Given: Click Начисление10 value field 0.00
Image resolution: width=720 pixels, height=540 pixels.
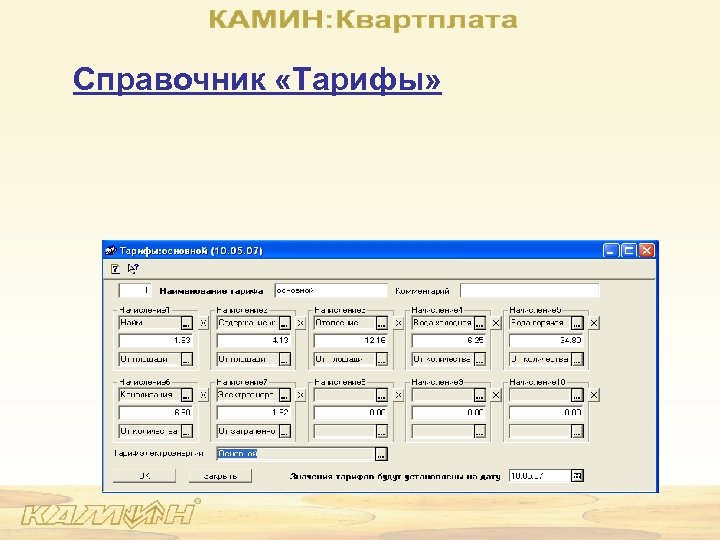Looking at the screenshot, I should pyautogui.click(x=546, y=413).
